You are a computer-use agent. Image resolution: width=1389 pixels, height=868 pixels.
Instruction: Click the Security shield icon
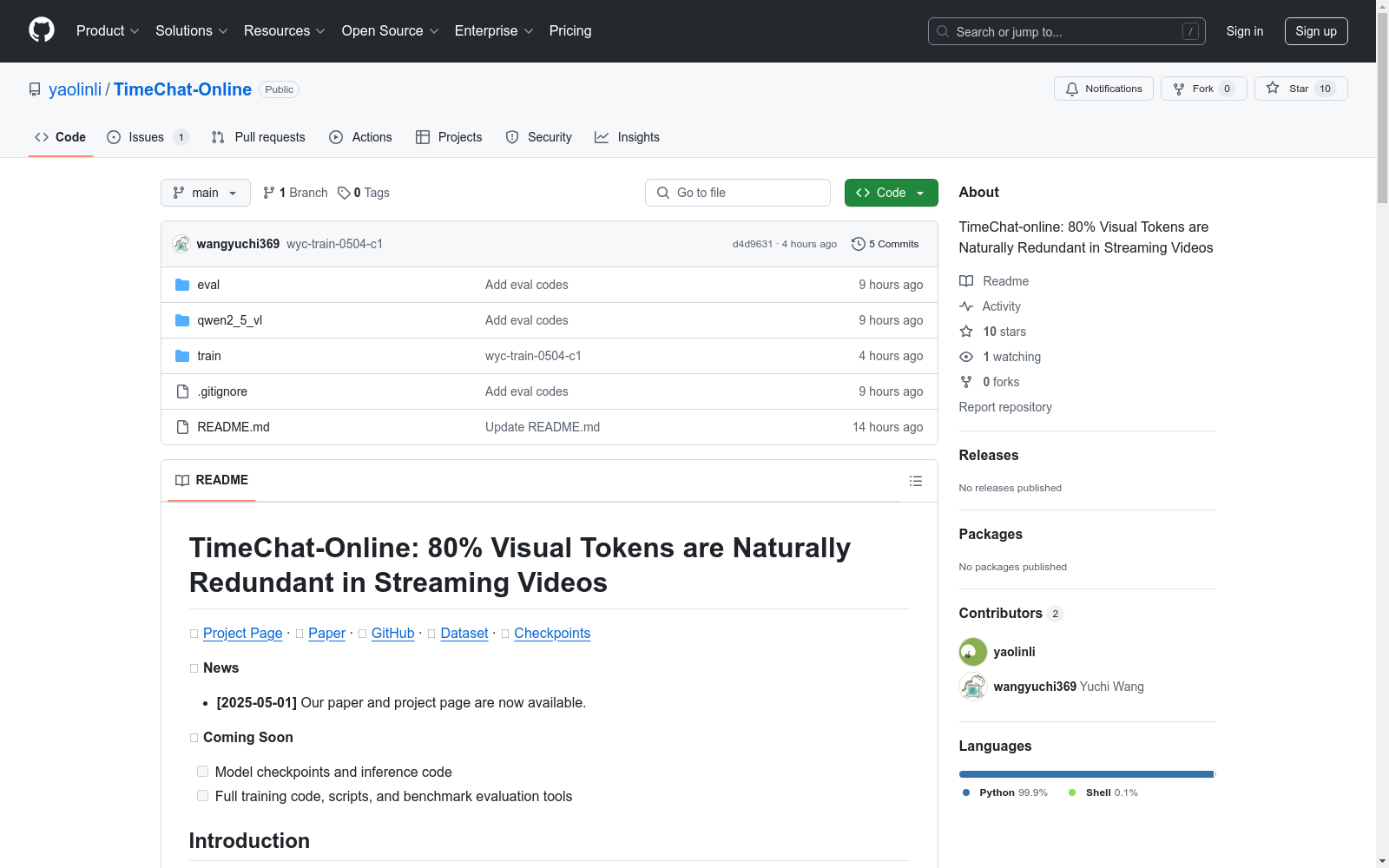click(x=512, y=137)
